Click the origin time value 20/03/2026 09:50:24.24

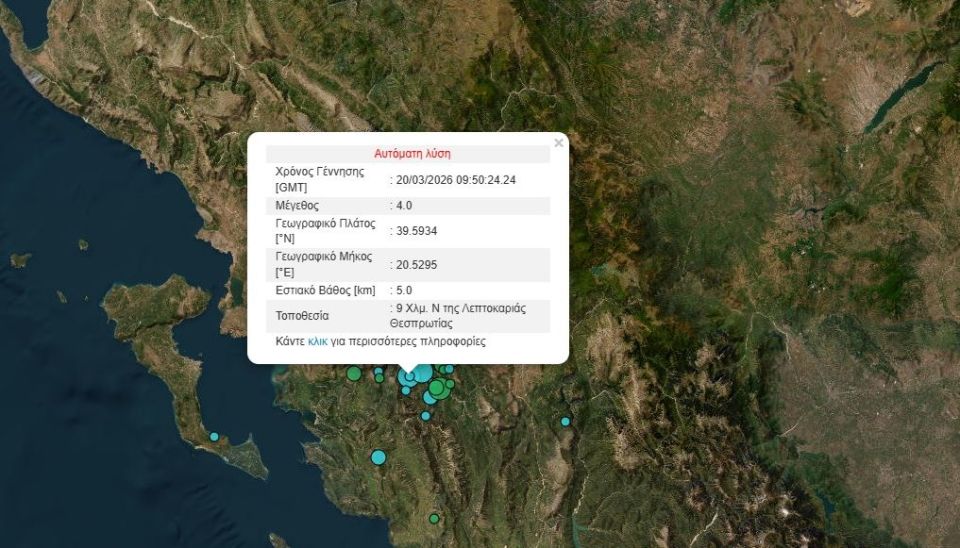click(456, 179)
